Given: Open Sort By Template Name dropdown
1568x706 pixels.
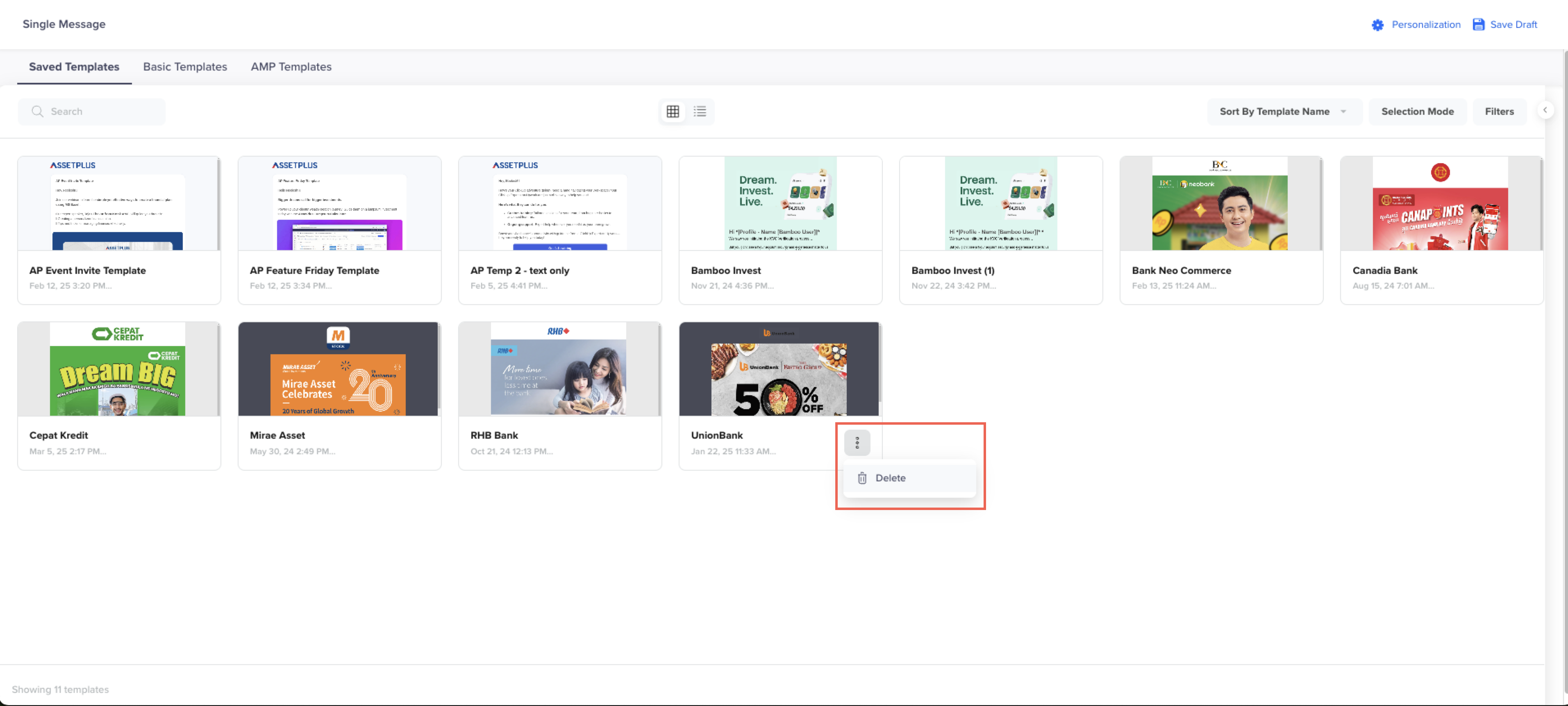Looking at the screenshot, I should tap(1283, 112).
